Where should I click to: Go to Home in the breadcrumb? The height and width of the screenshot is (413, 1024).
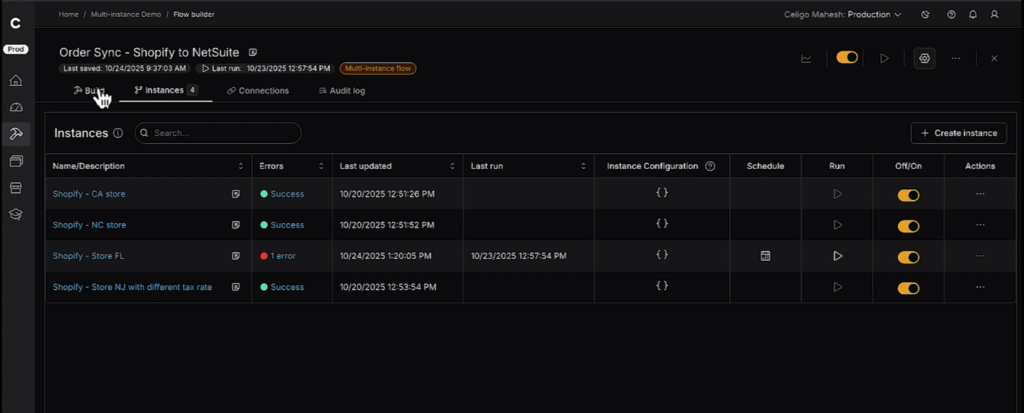(x=69, y=14)
